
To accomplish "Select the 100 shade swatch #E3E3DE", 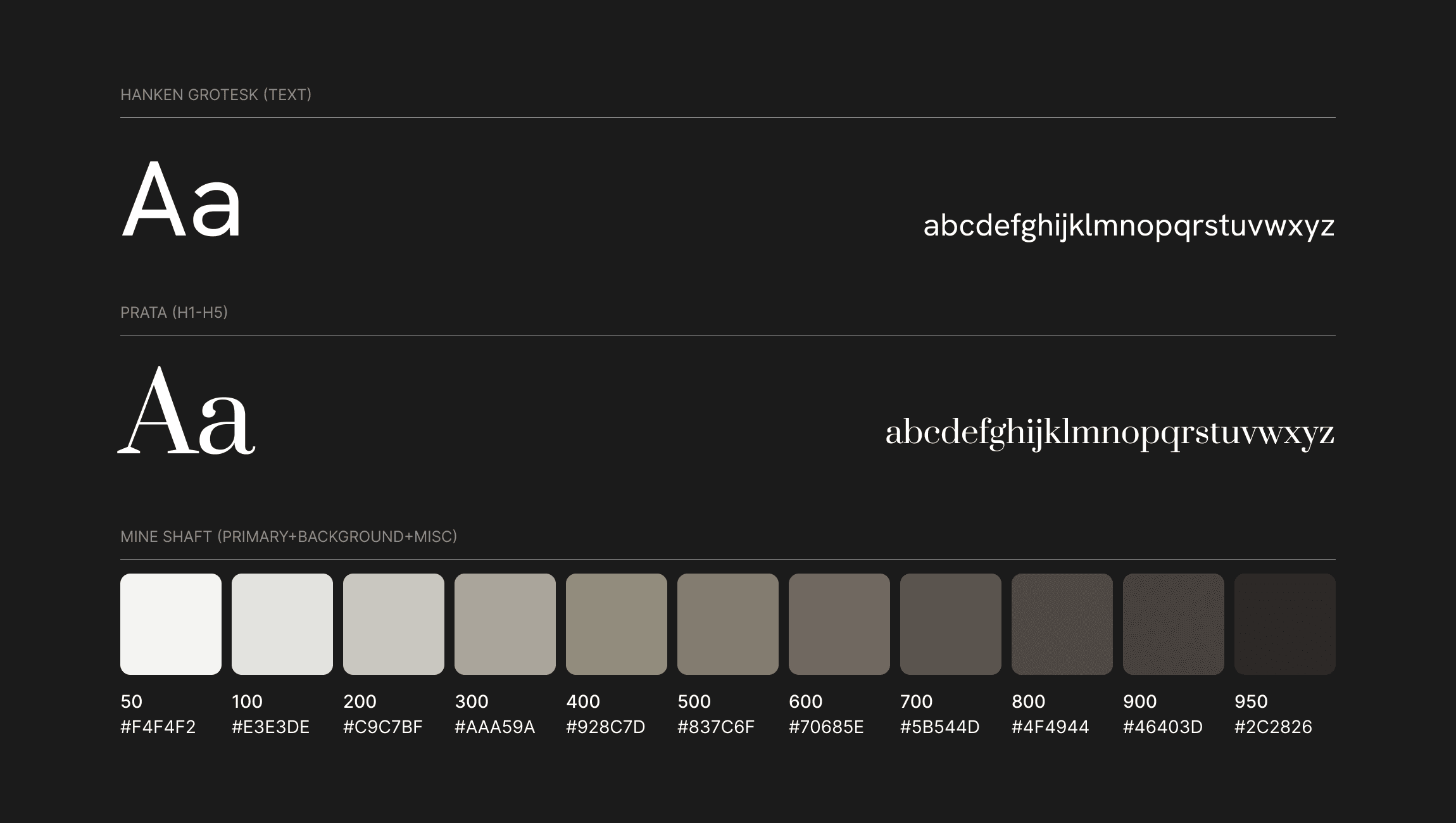I will [x=282, y=624].
